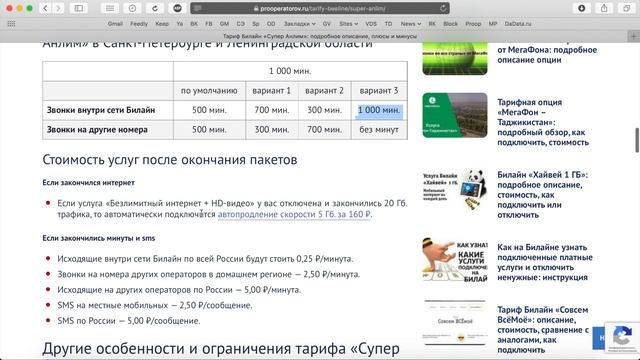This screenshot has width=640, height=360.
Task: Open the FB bookmark
Action: point(209,24)
